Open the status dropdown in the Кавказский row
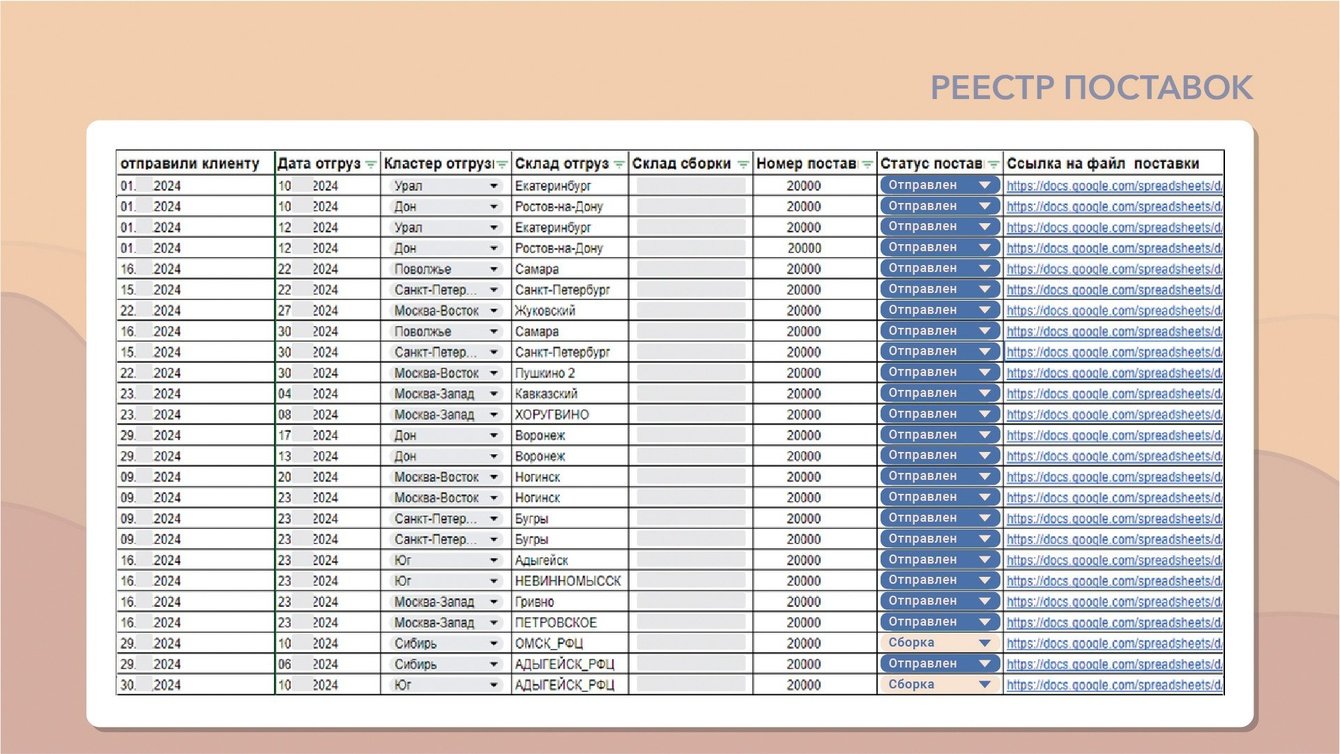The height and width of the screenshot is (754, 1340). (940, 393)
